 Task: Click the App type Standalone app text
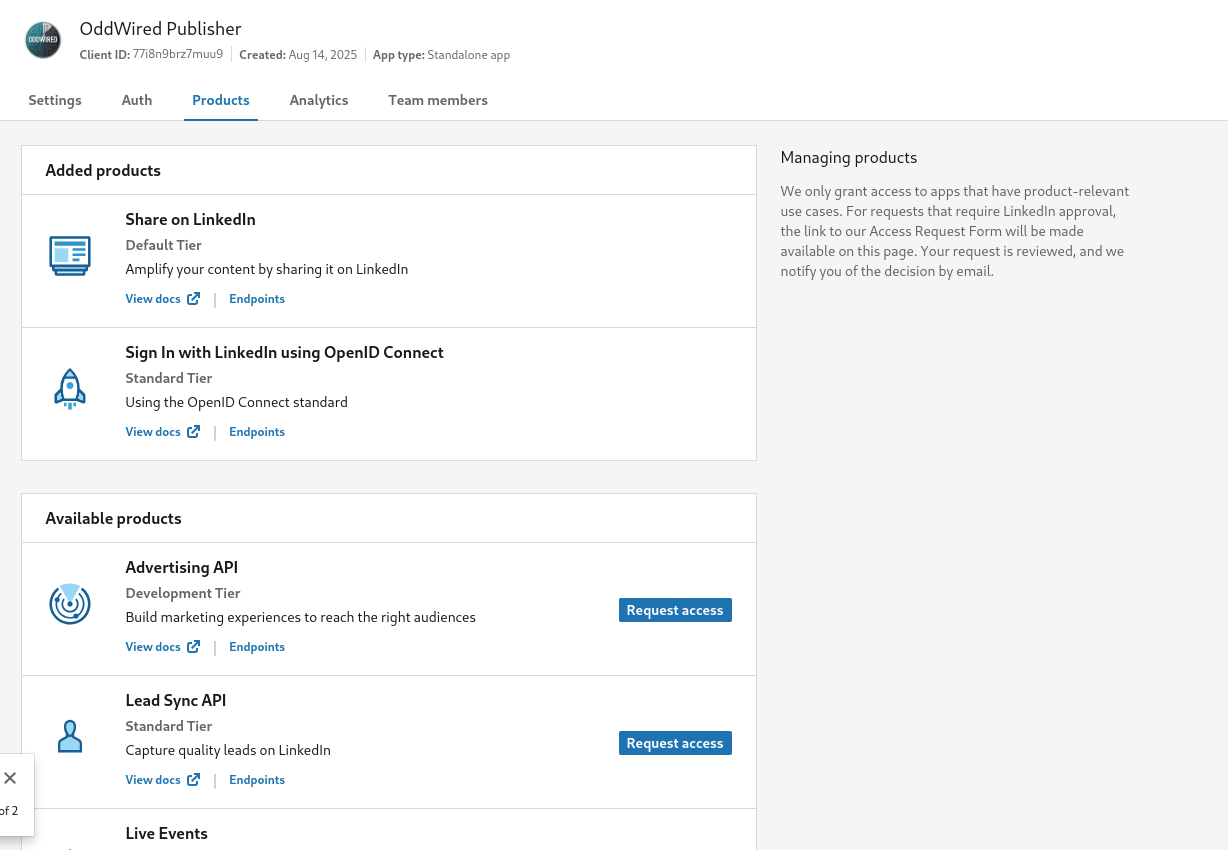[441, 55]
